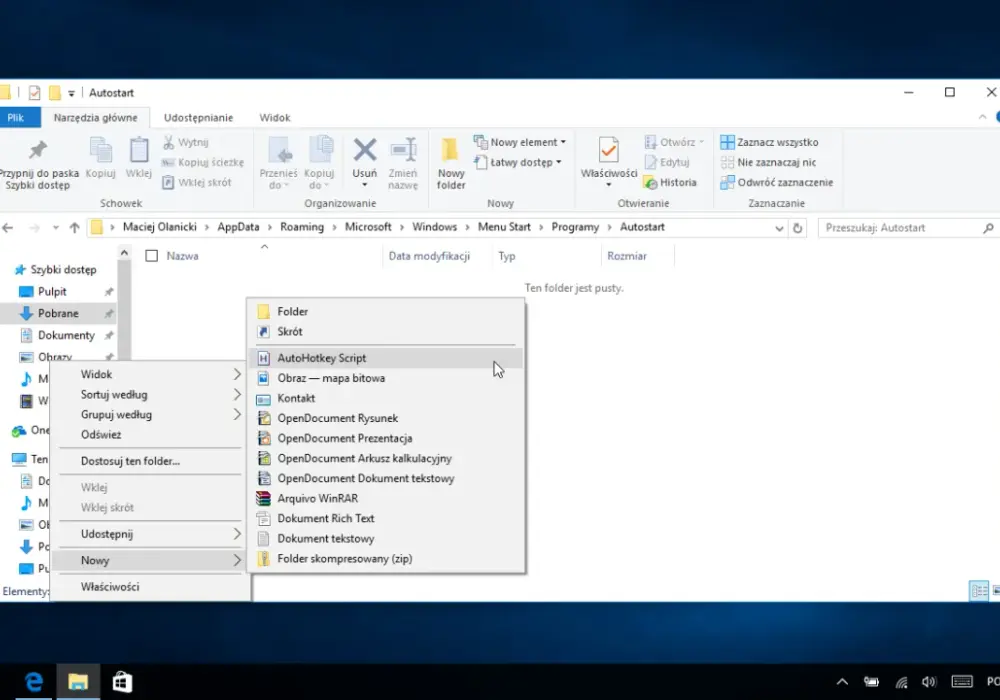The width and height of the screenshot is (1000, 700).
Task: Click the Up arrow navigation button
Action: click(75, 228)
